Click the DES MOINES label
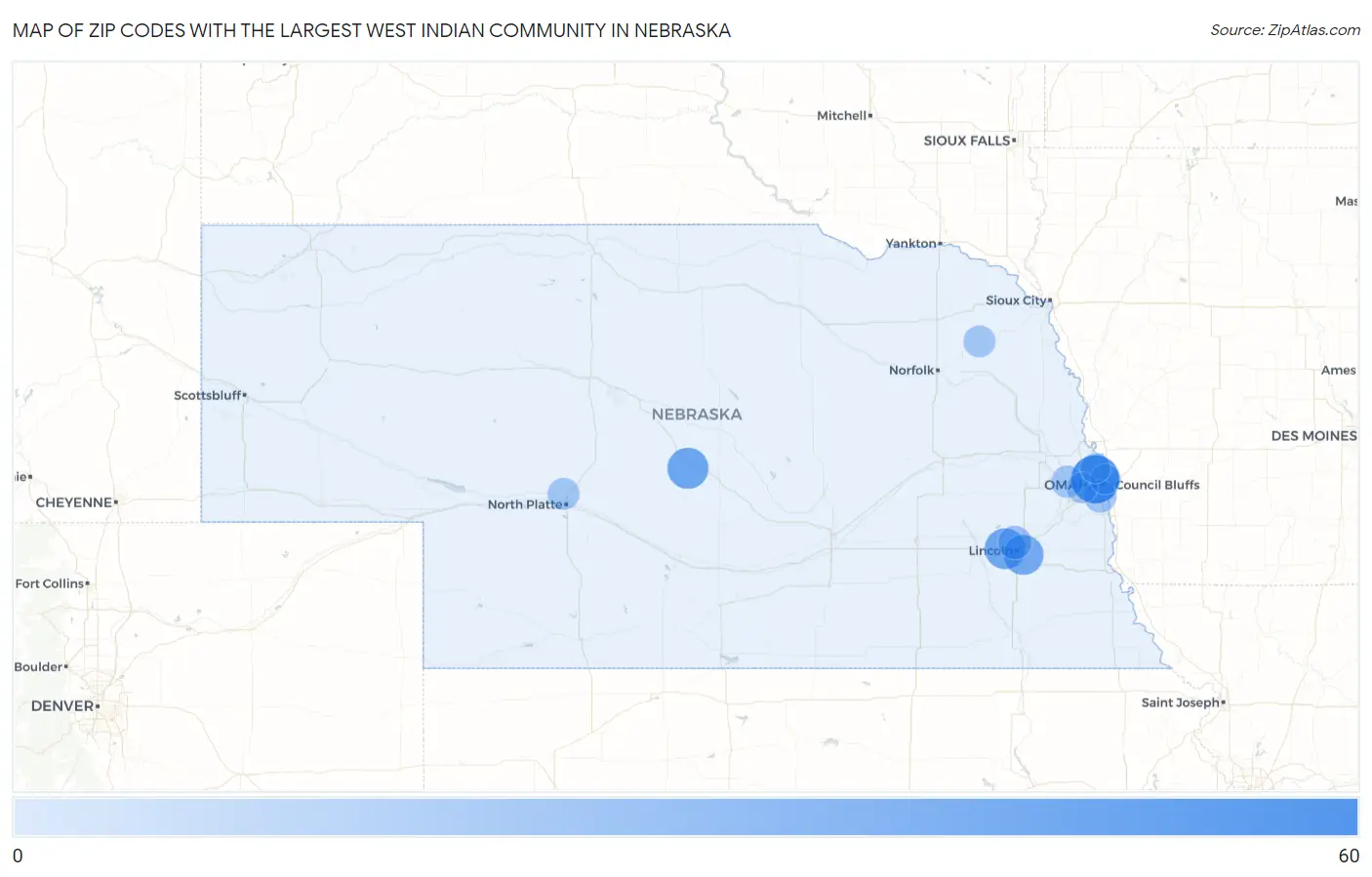Screen dimensions: 1372x877 point(1313,436)
